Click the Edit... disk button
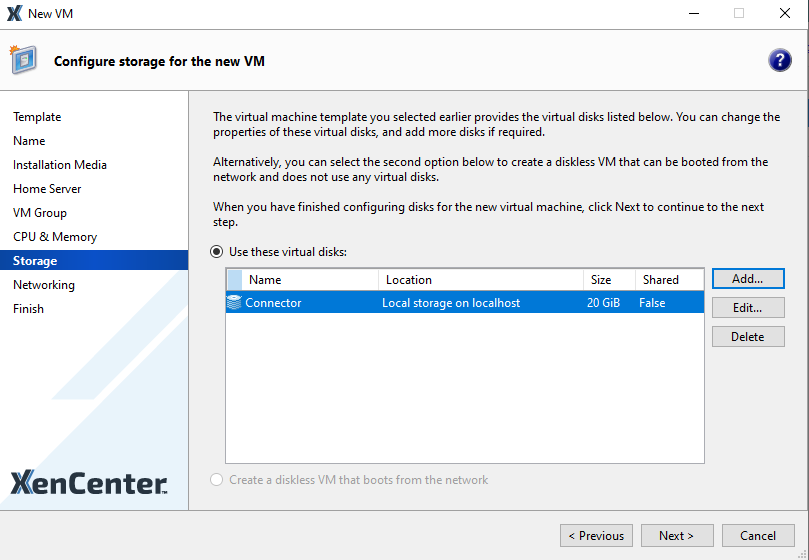 748,308
